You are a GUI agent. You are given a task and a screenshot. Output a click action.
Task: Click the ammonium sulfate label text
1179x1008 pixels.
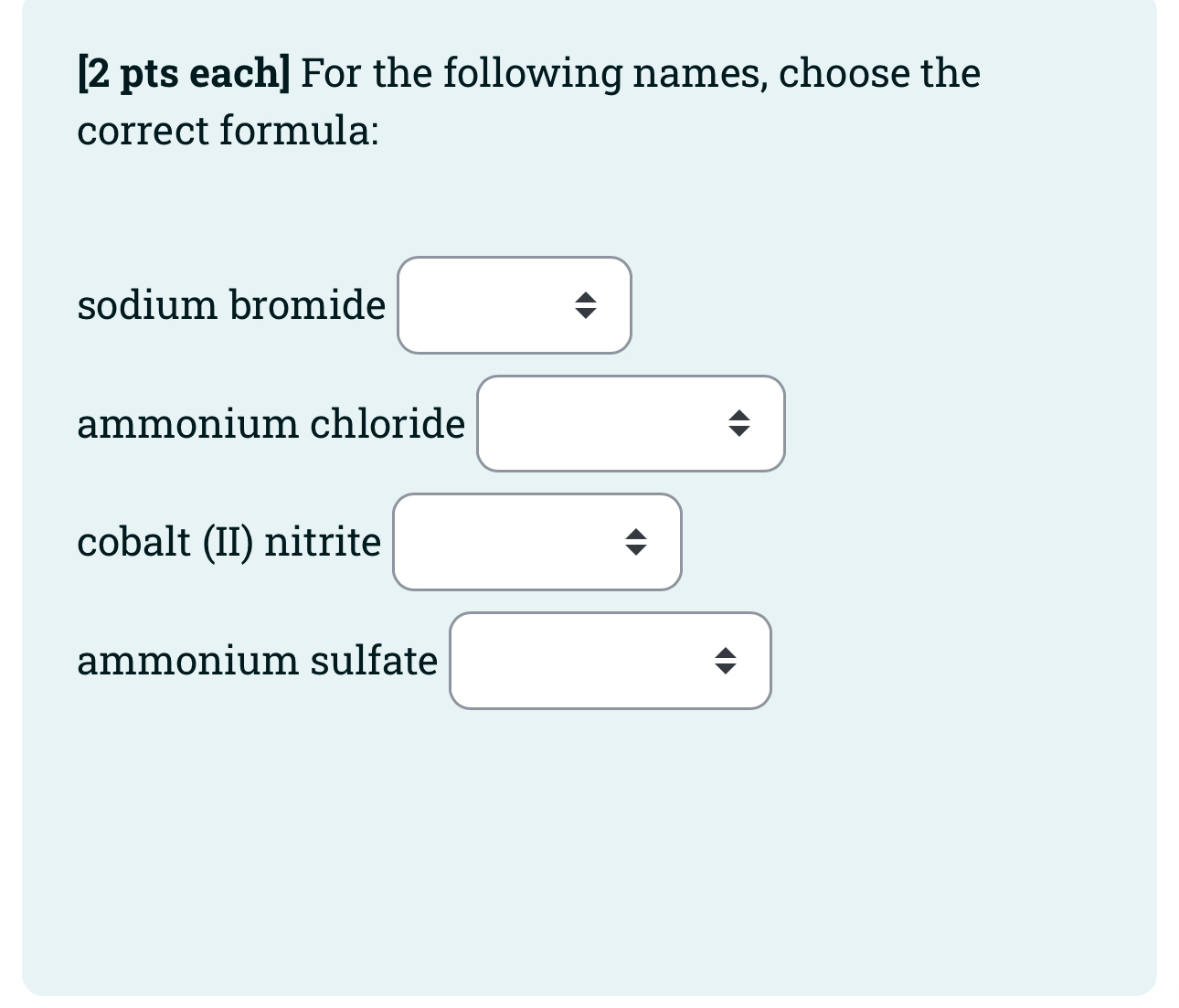point(257,661)
